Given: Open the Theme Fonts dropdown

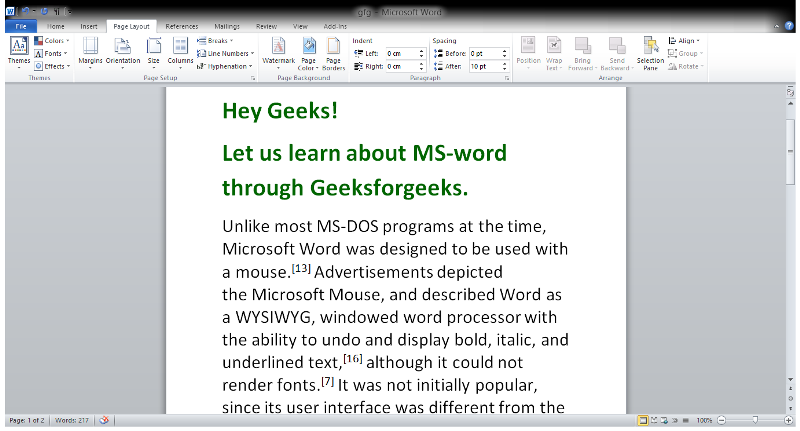Looking at the screenshot, I should [x=51, y=53].
